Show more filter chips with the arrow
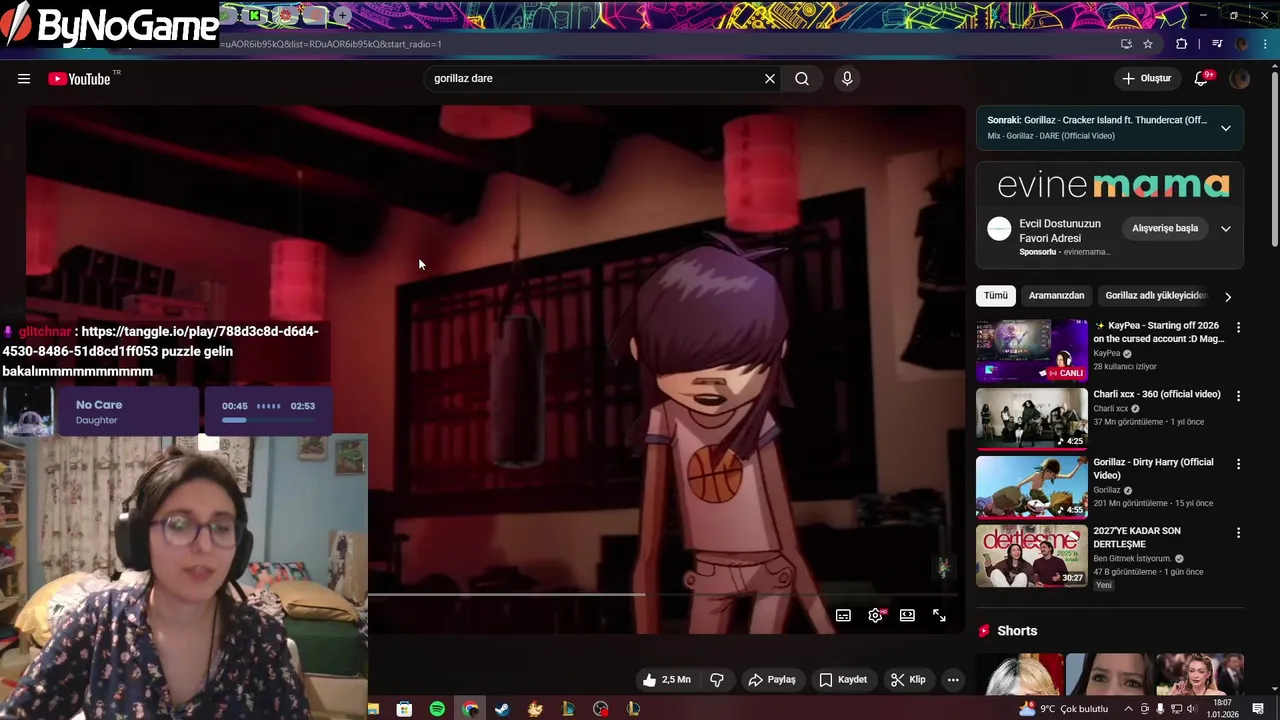1280x720 pixels. 1228,297
